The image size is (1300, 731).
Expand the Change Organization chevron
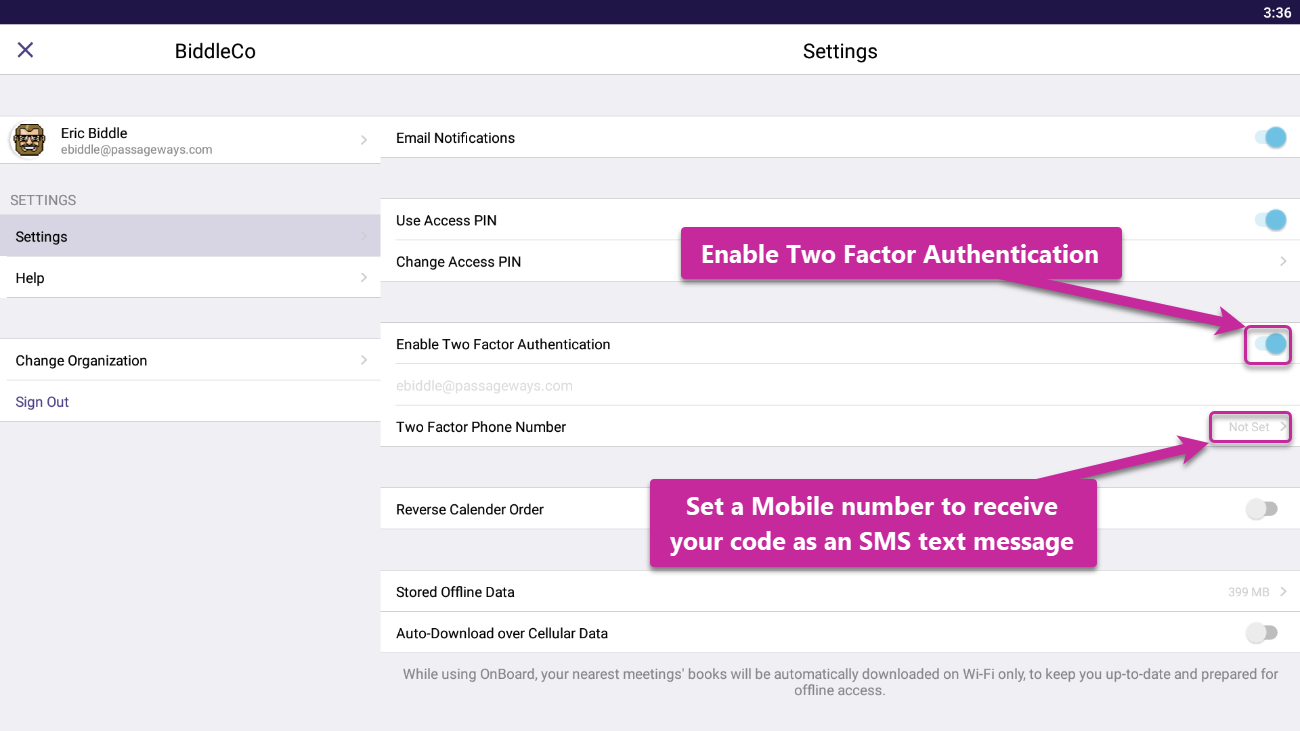pos(364,360)
